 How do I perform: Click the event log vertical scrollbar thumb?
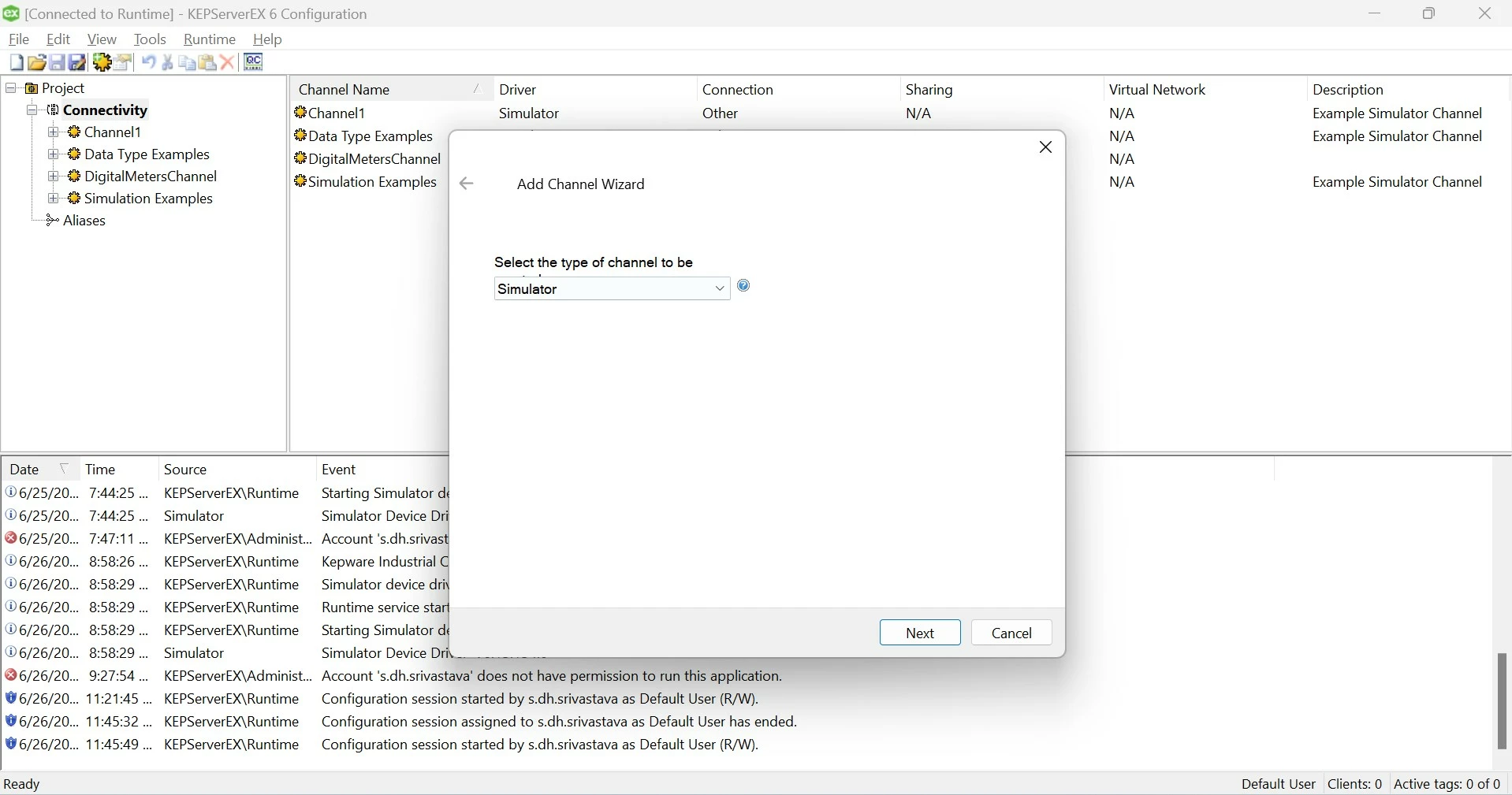(x=1502, y=701)
